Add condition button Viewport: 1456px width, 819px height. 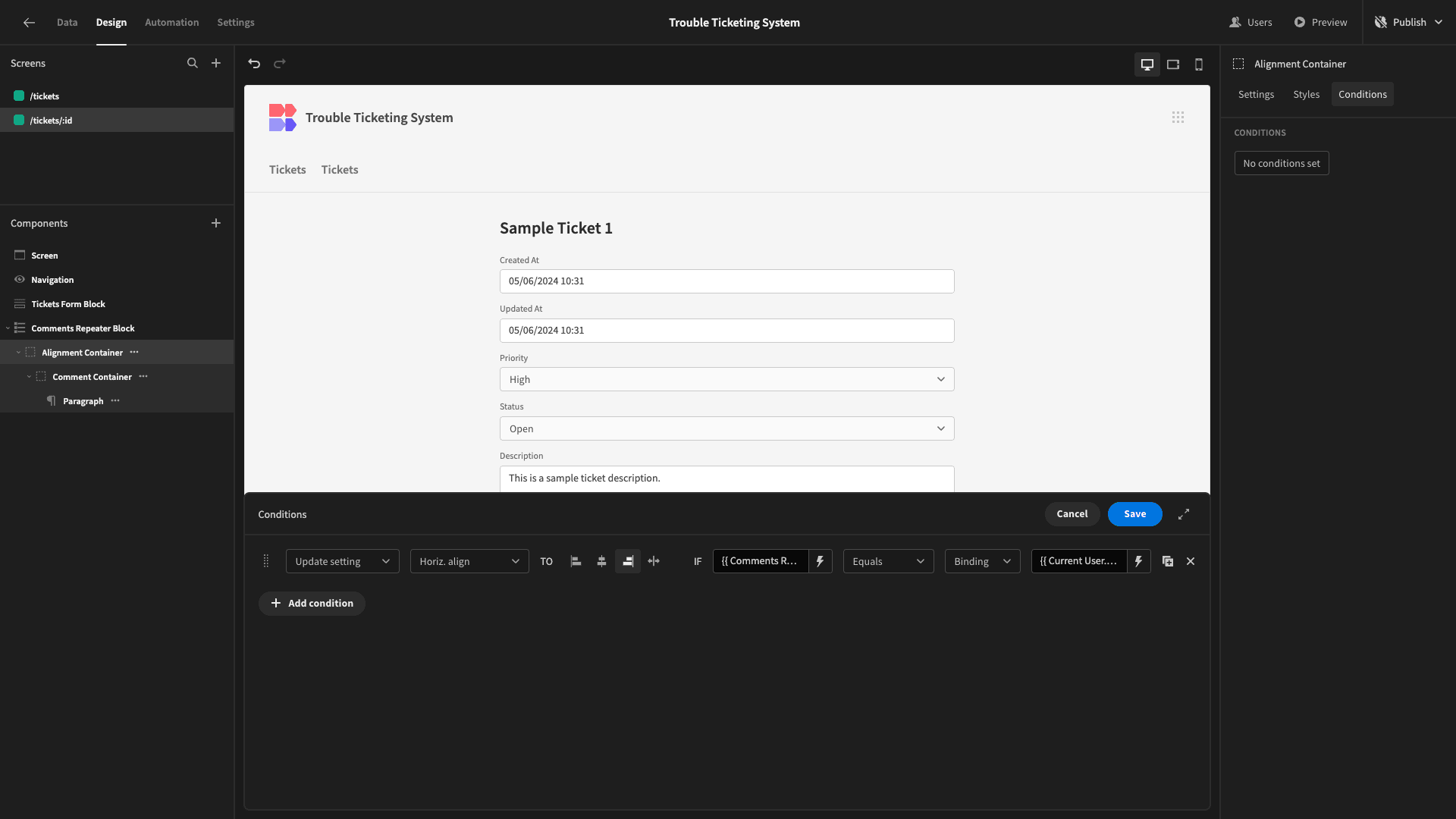[x=312, y=604]
